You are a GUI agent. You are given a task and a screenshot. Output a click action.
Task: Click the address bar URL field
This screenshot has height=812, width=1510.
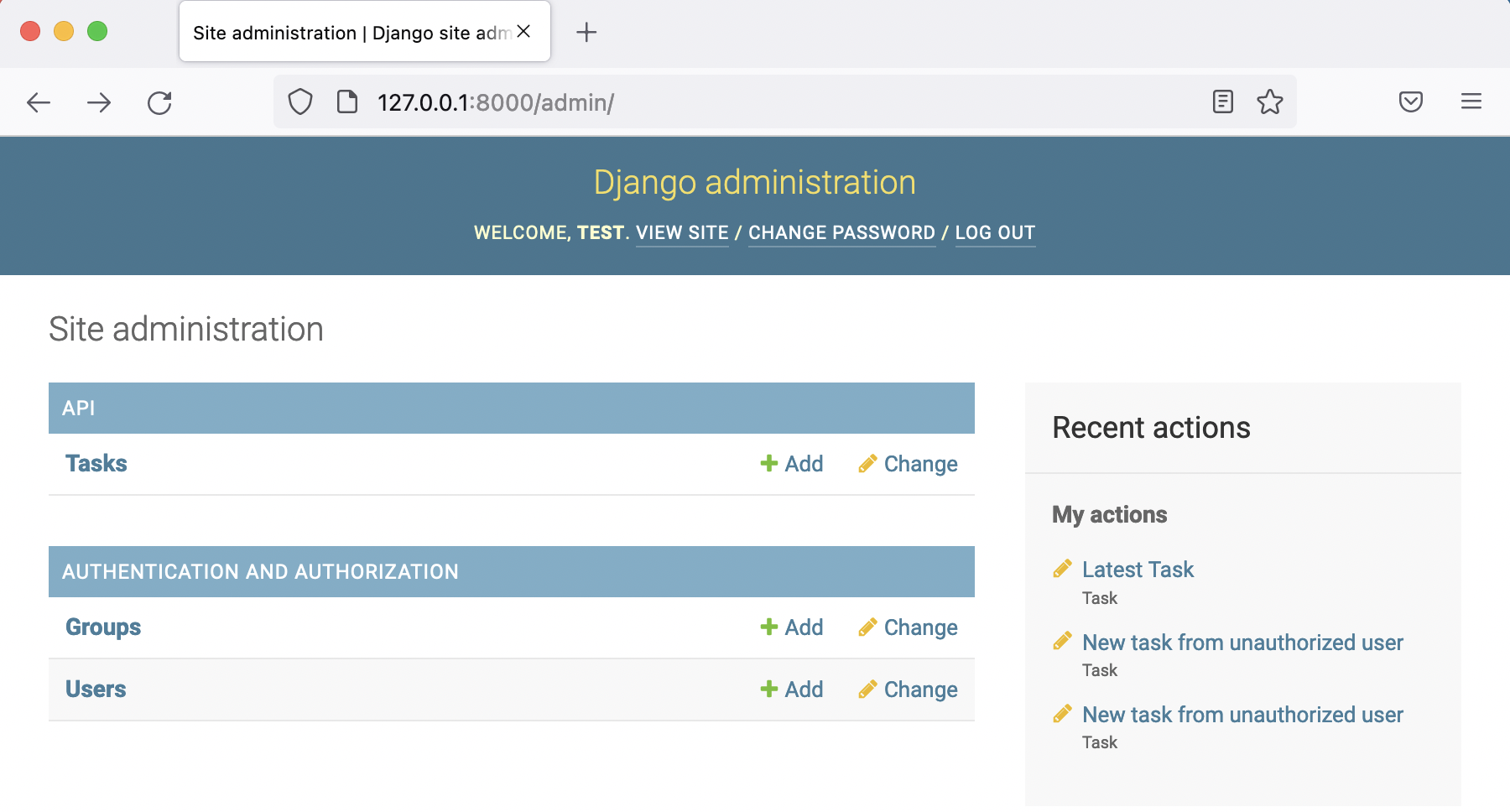point(784,102)
